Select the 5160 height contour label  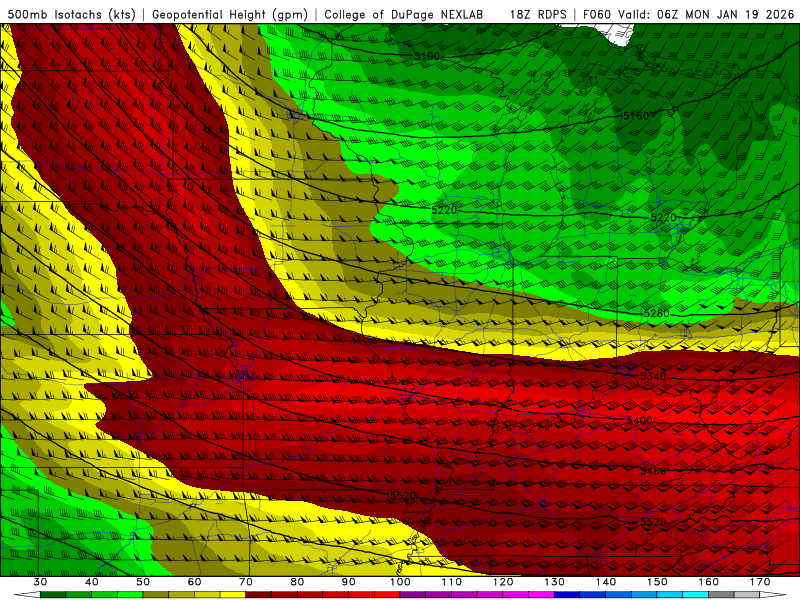[x=636, y=116]
